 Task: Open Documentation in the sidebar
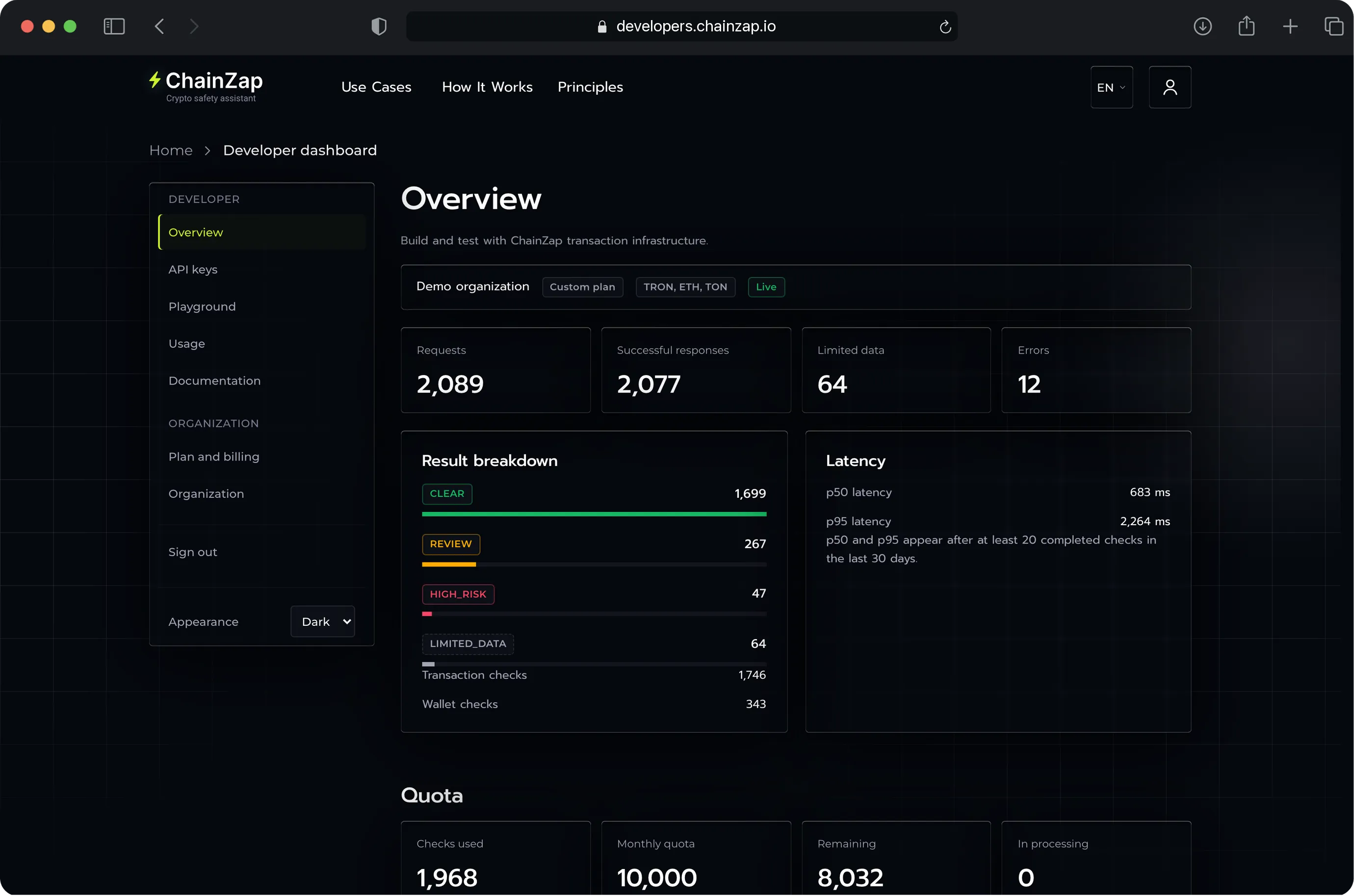214,381
